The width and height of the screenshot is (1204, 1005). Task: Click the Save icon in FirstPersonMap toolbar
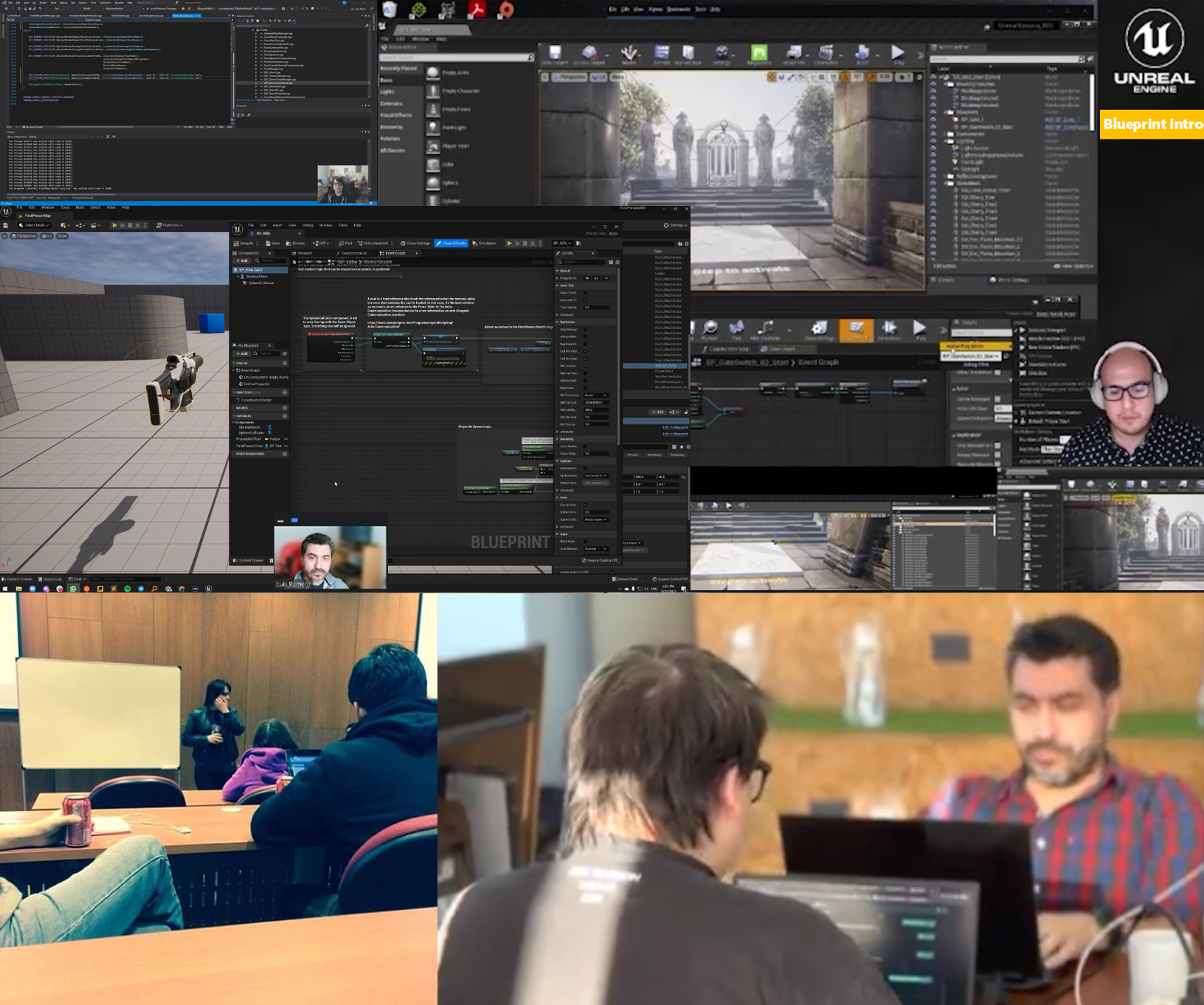(6, 226)
